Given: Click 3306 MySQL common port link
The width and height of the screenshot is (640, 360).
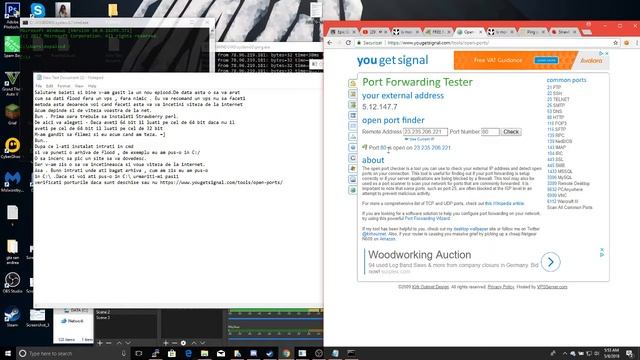Looking at the screenshot, I should click(x=559, y=178).
